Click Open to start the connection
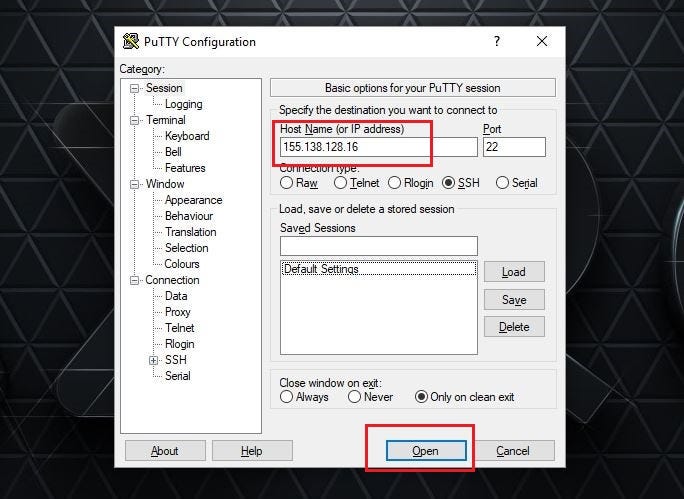The height and width of the screenshot is (499, 684). (x=426, y=451)
